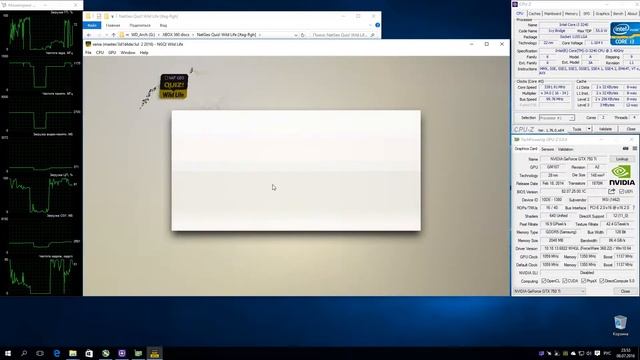Toggle the PhysX checkbox in GPU-Z

coord(584,281)
